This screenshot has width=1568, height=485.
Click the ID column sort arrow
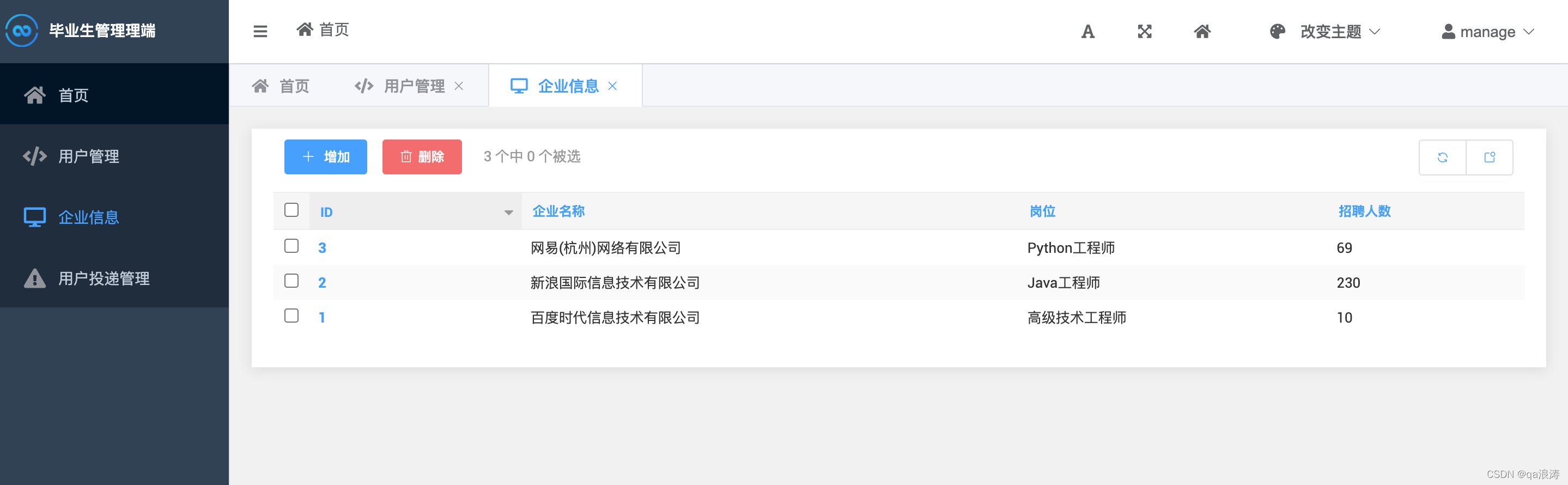(x=508, y=213)
